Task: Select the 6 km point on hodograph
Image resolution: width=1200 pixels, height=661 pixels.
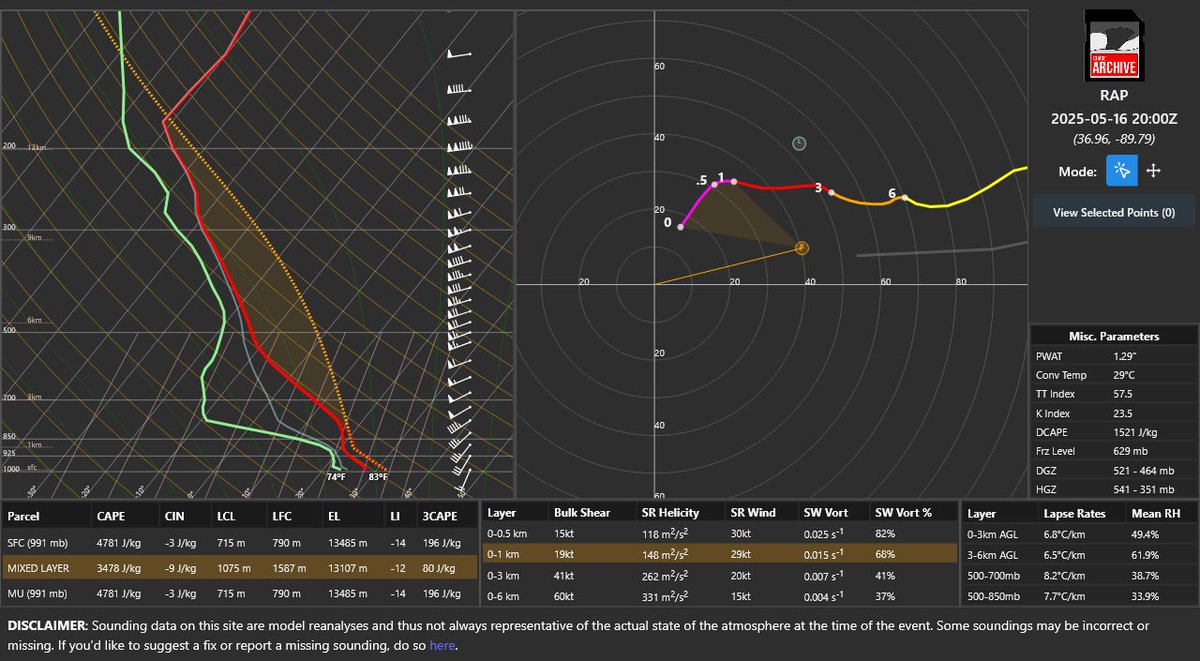Action: 904,197
